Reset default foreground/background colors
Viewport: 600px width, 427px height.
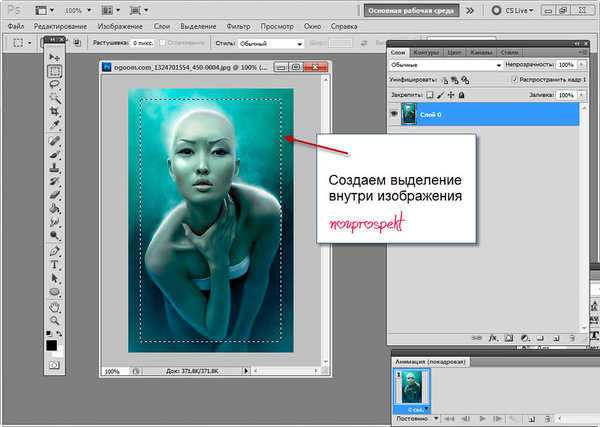tap(49, 334)
